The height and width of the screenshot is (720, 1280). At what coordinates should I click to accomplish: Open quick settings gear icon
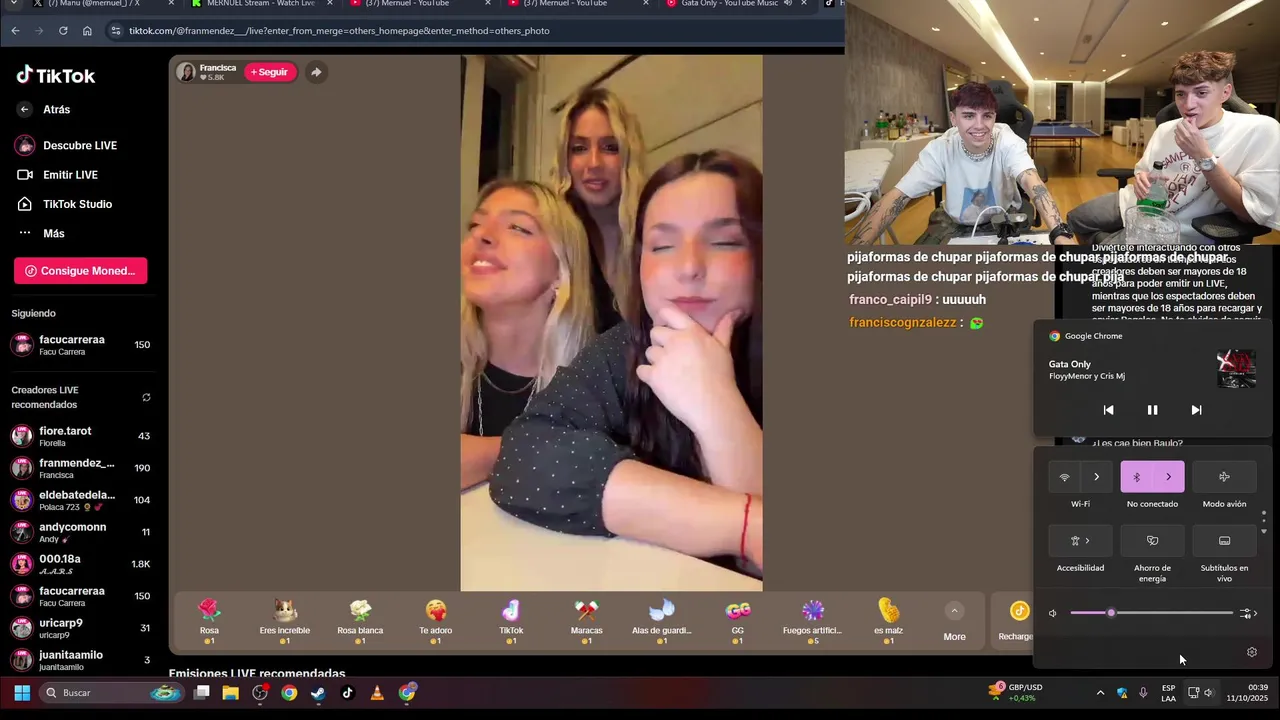click(1251, 652)
